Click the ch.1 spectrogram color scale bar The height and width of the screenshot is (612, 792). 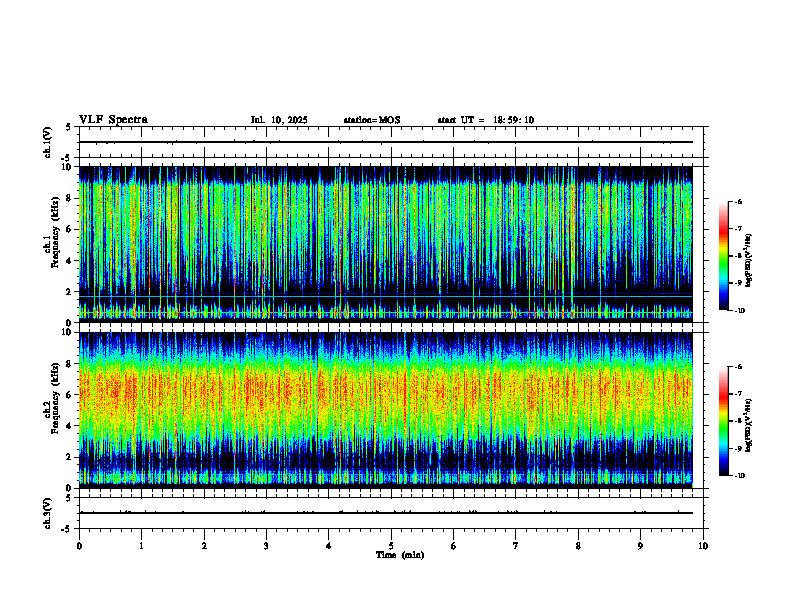click(723, 256)
